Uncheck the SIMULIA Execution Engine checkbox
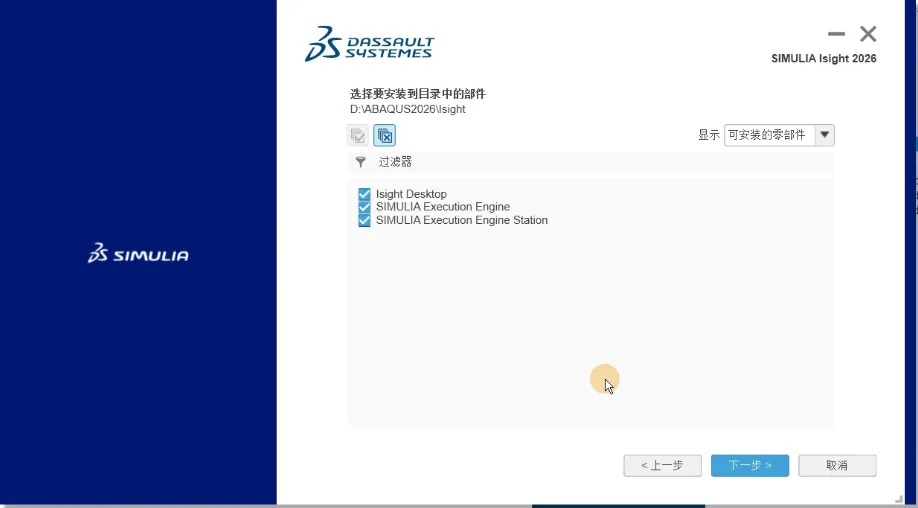Screen dimensions: 918x508 [364, 207]
